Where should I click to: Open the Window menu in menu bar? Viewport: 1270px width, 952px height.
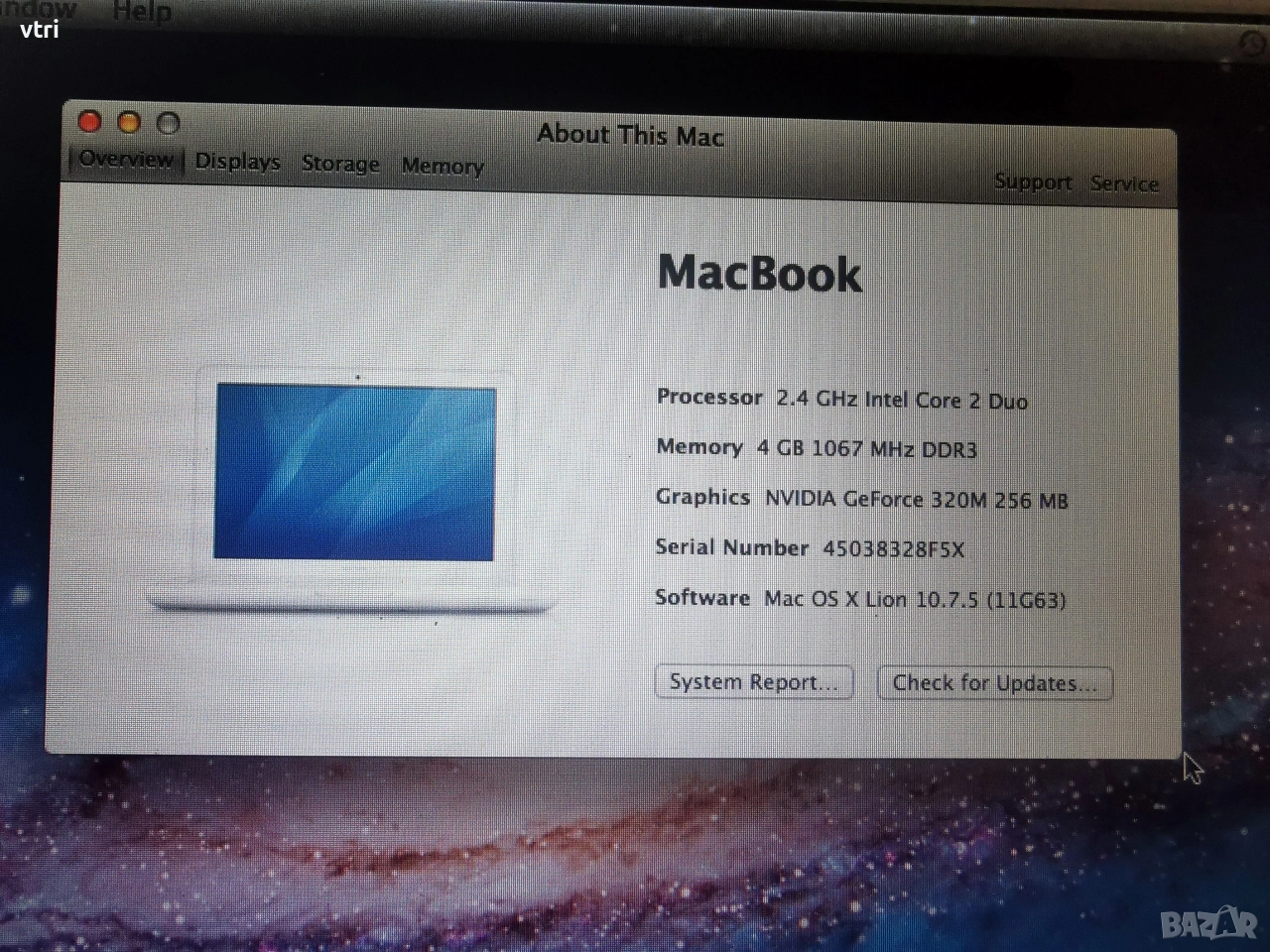38,10
